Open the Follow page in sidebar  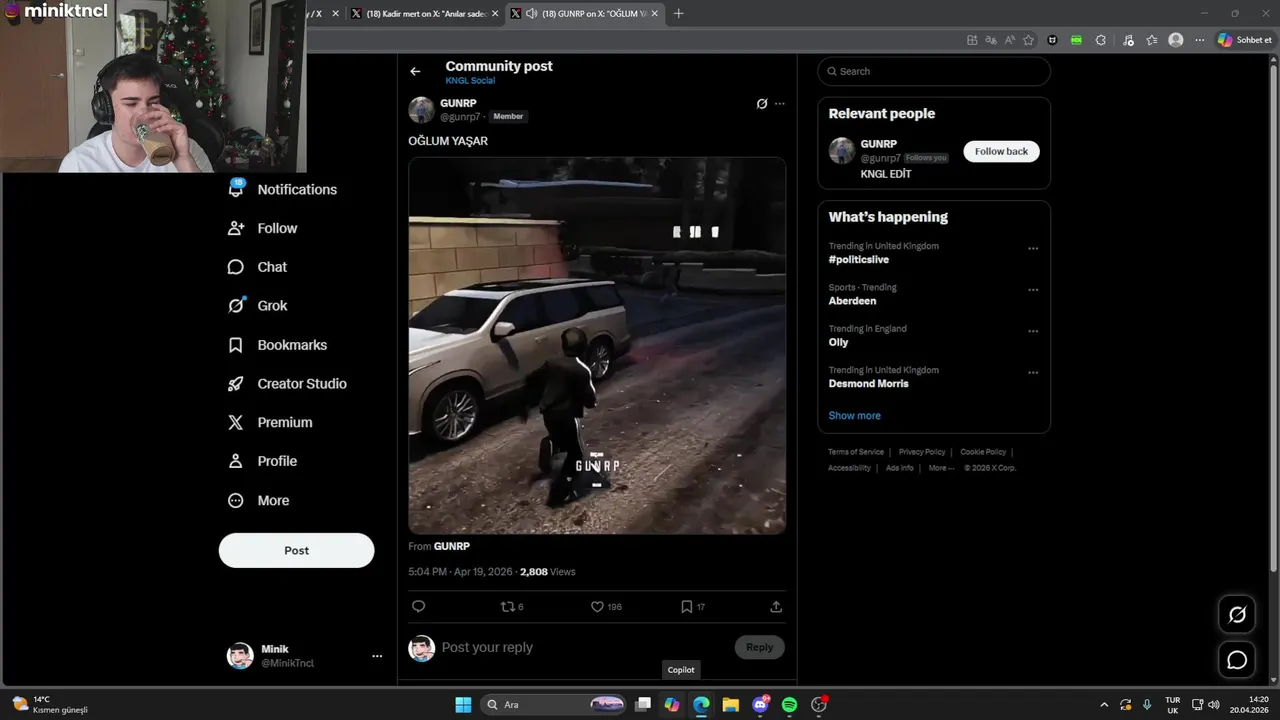click(263, 228)
